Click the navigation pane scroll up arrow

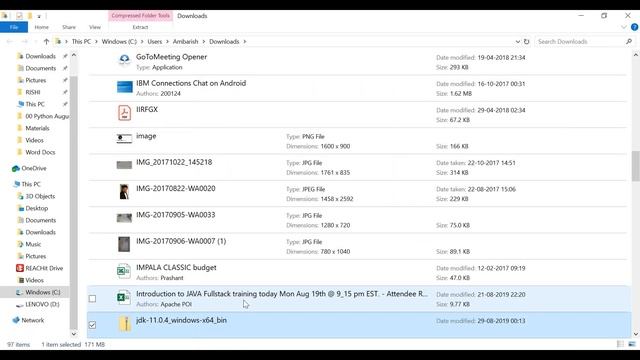point(74,55)
